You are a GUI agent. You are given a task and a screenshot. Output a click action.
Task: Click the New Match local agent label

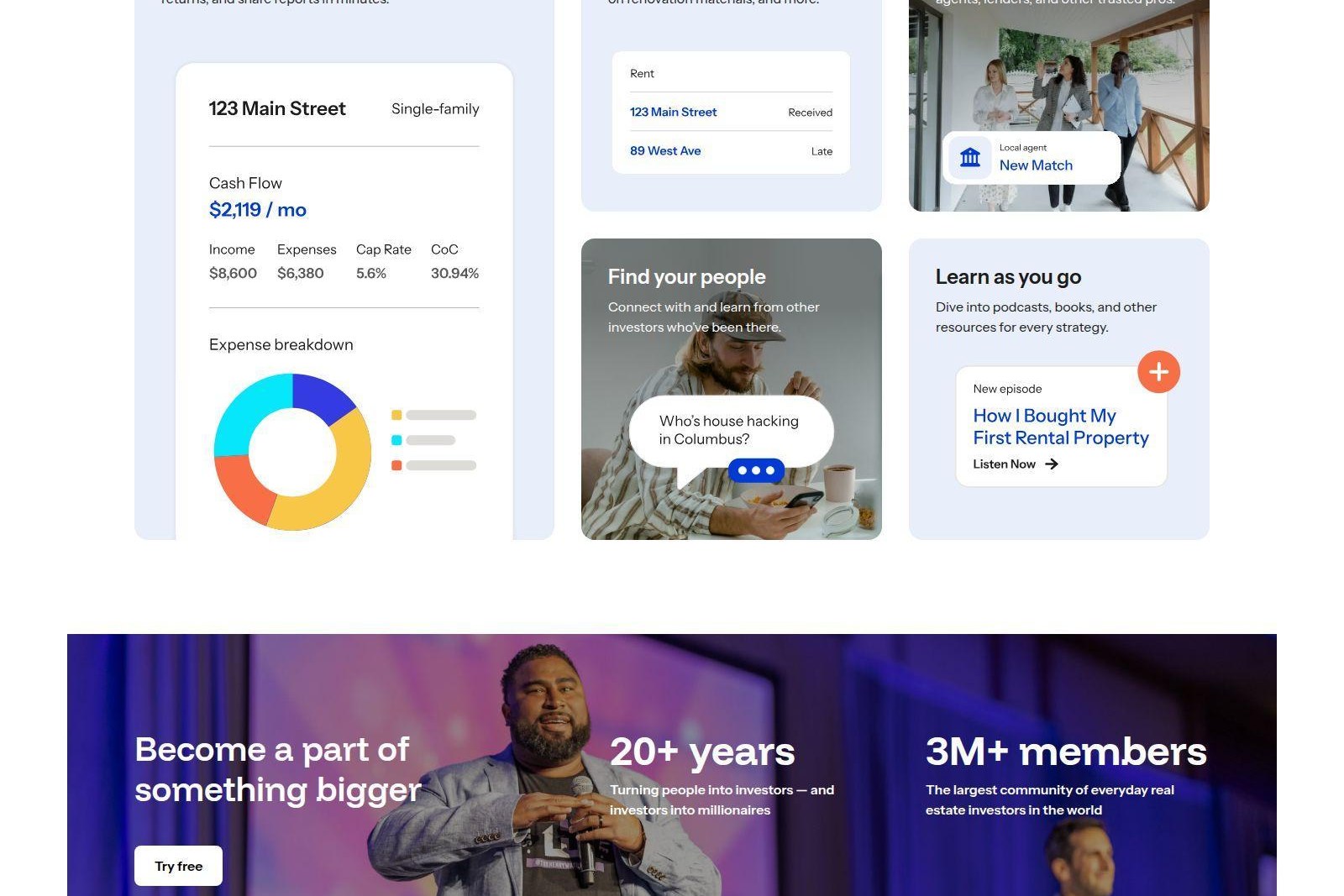click(1036, 165)
